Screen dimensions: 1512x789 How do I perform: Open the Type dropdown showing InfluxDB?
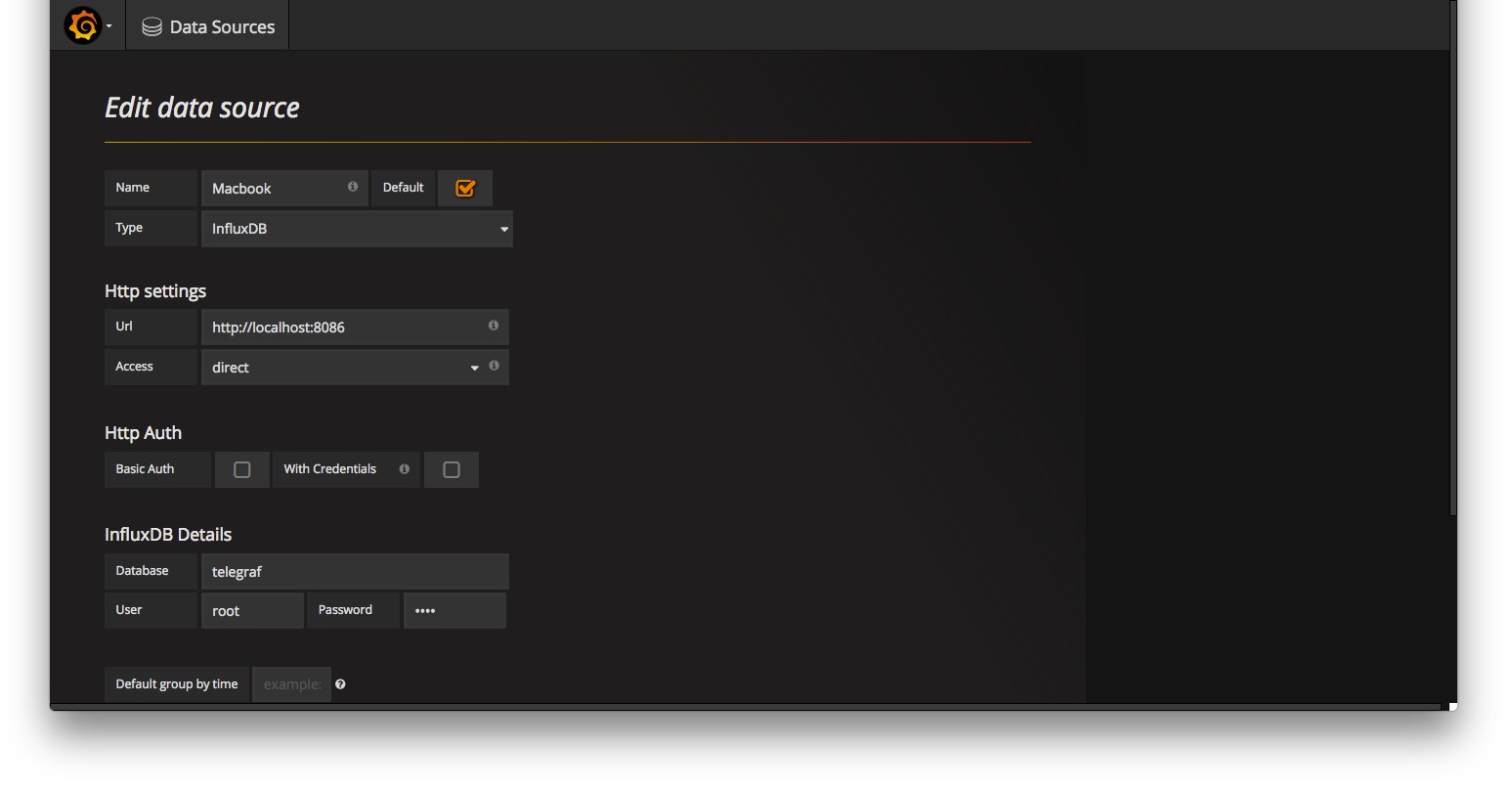(x=357, y=229)
